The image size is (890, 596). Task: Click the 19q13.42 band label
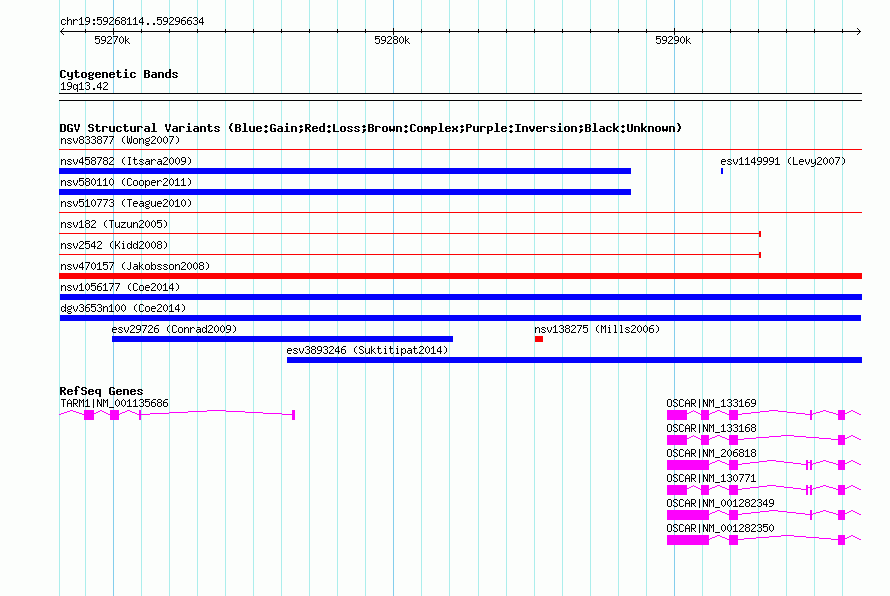pyautogui.click(x=84, y=86)
